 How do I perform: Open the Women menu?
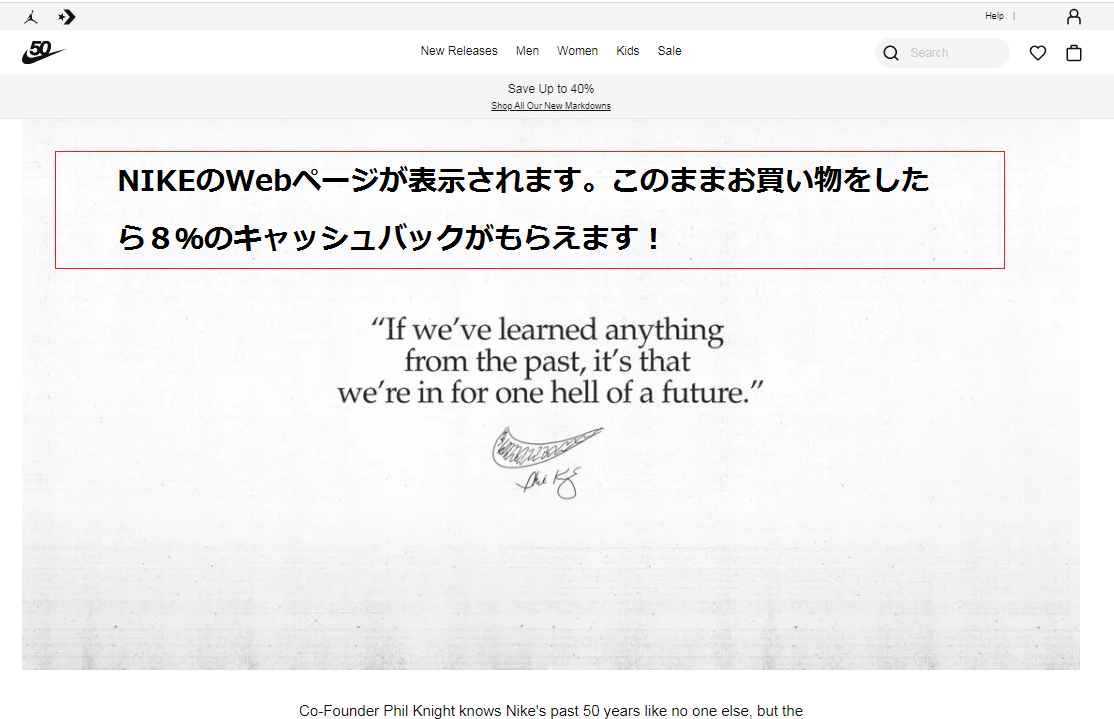point(577,51)
